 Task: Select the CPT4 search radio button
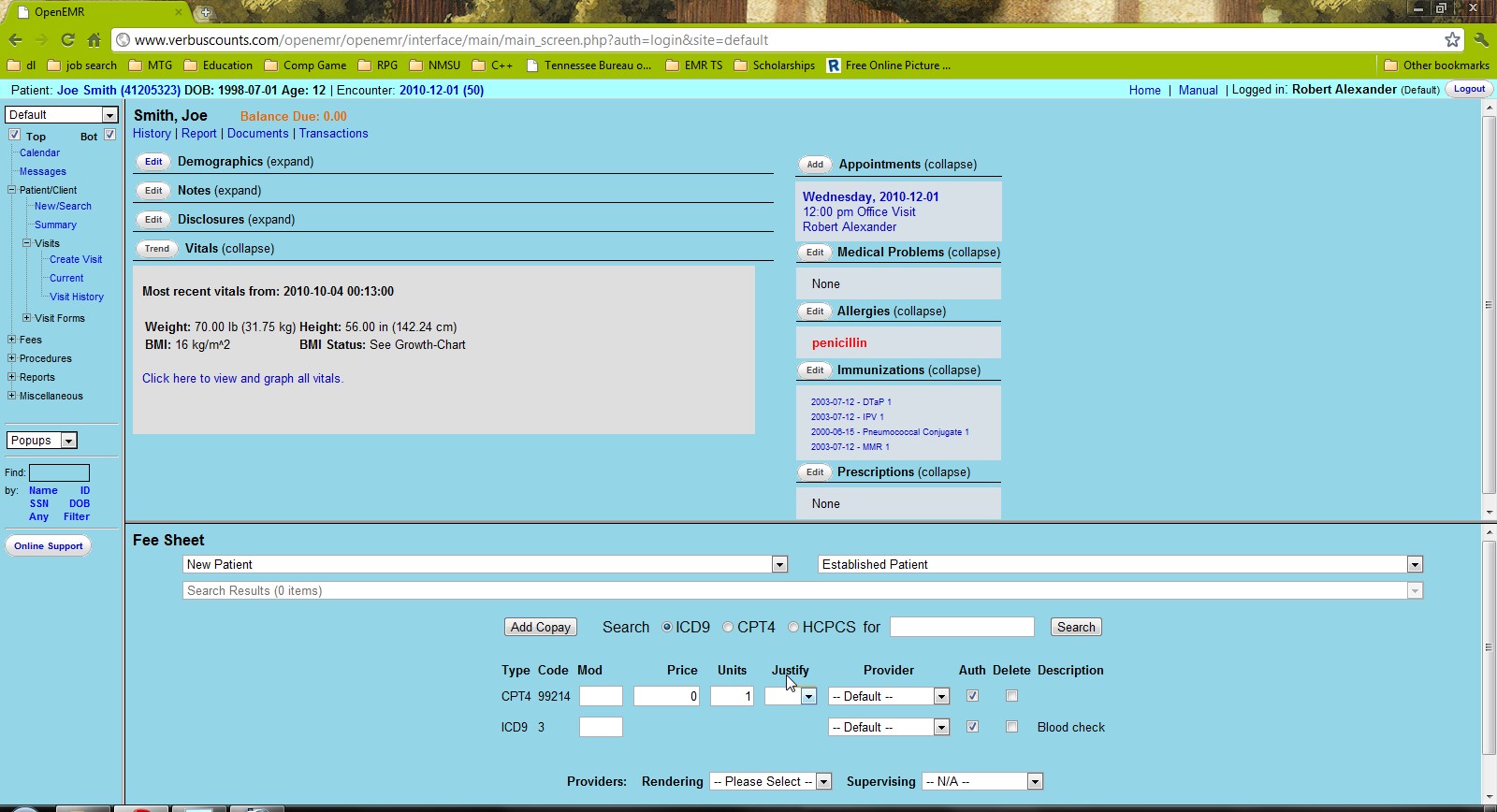728,627
